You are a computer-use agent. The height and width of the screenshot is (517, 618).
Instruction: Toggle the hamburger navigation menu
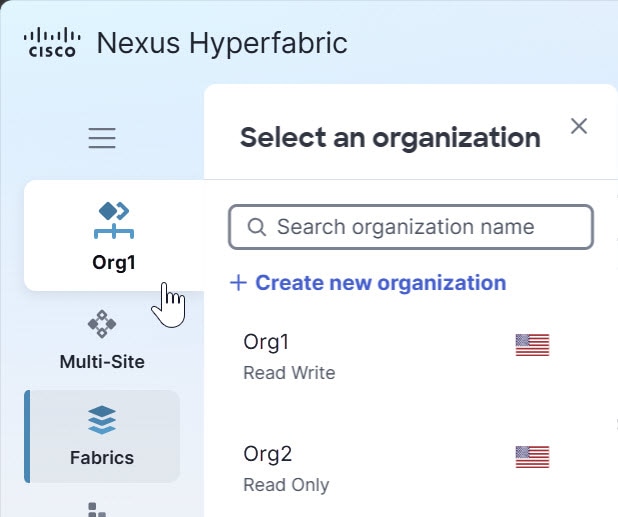102,138
